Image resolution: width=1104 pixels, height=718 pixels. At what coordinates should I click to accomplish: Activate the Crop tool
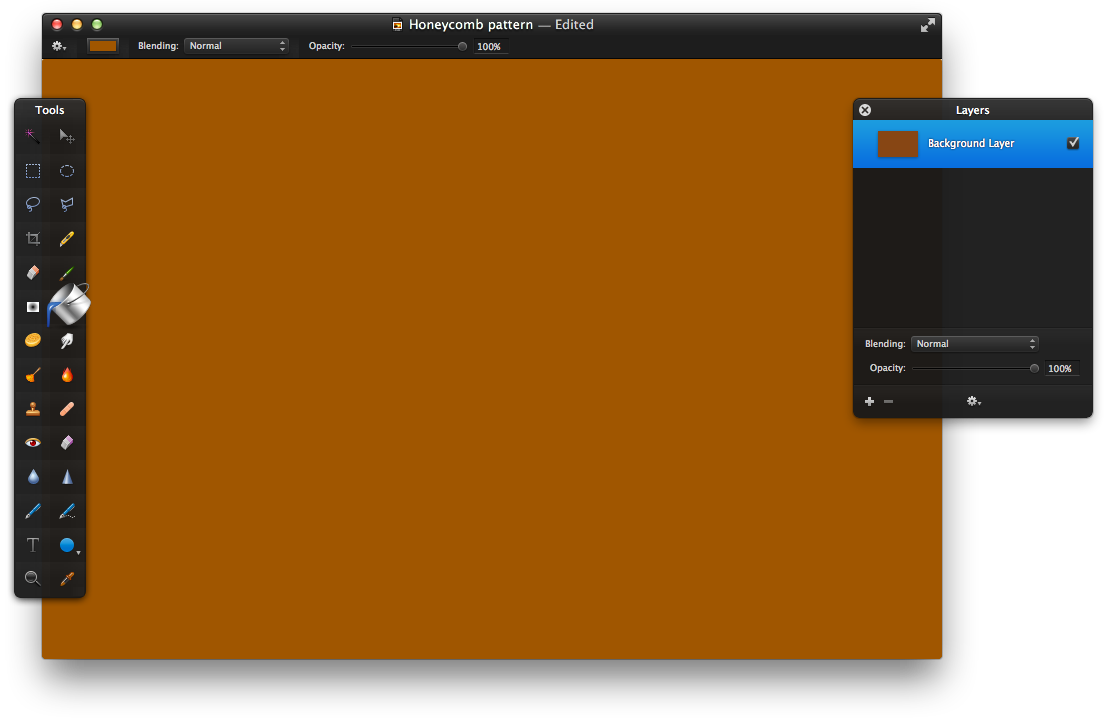click(33, 239)
